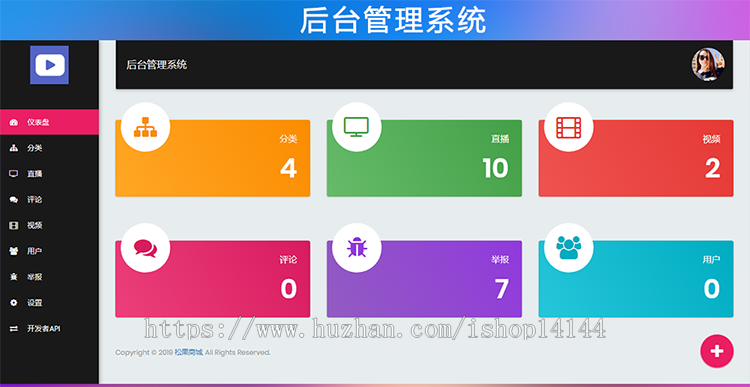The width and height of the screenshot is (750, 387).
Task: Click the number 7 on 举报 card
Action: pos(501,289)
